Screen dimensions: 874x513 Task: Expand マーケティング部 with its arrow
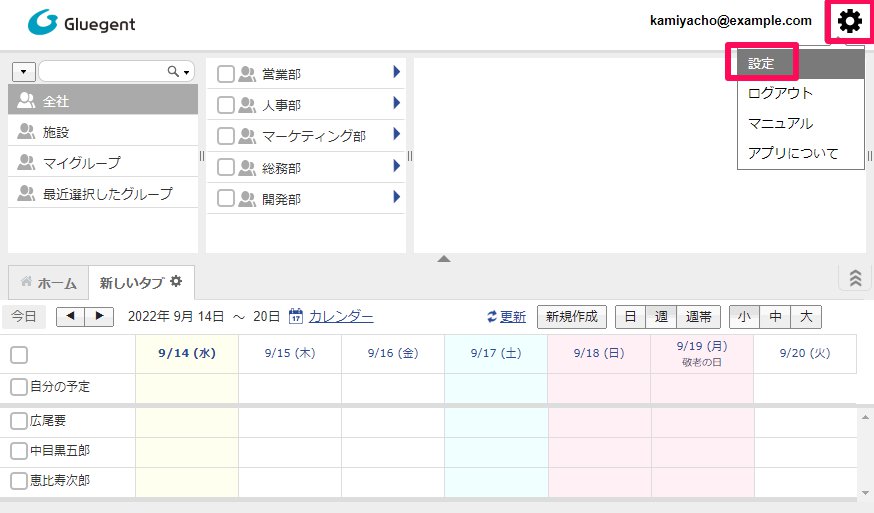coord(396,134)
